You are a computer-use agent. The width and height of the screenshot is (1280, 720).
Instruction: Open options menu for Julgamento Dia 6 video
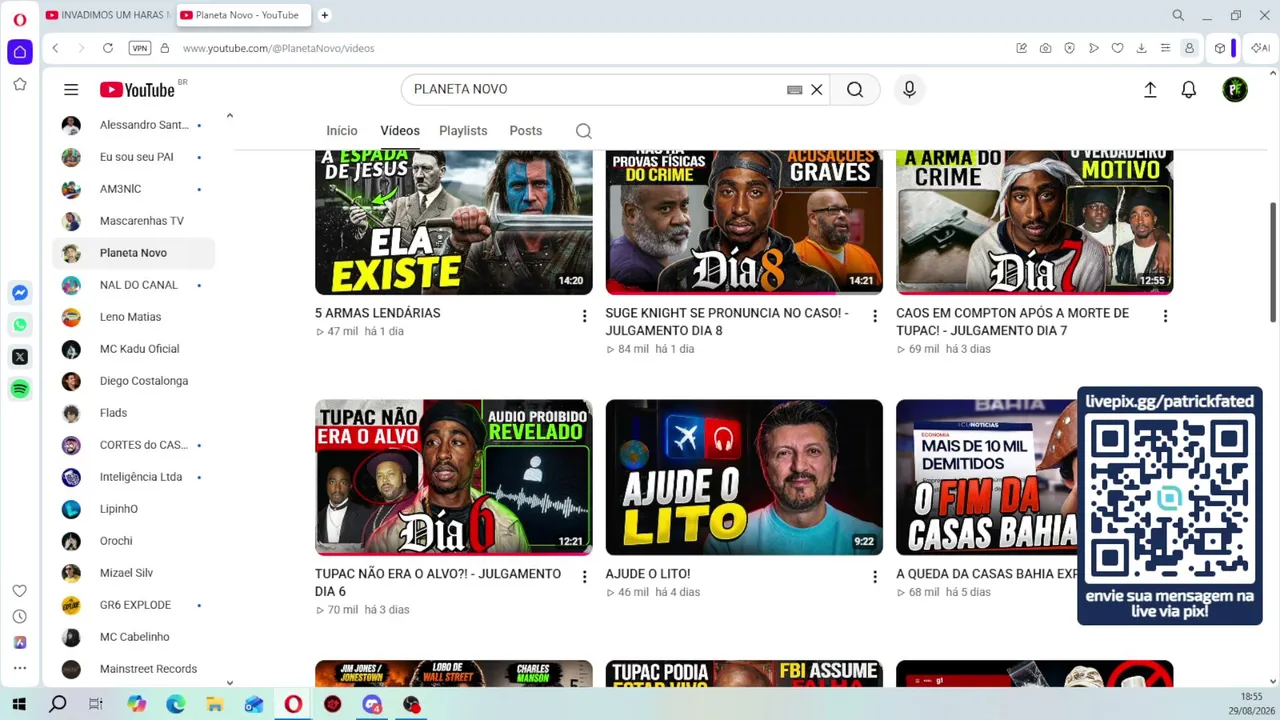[x=584, y=577]
